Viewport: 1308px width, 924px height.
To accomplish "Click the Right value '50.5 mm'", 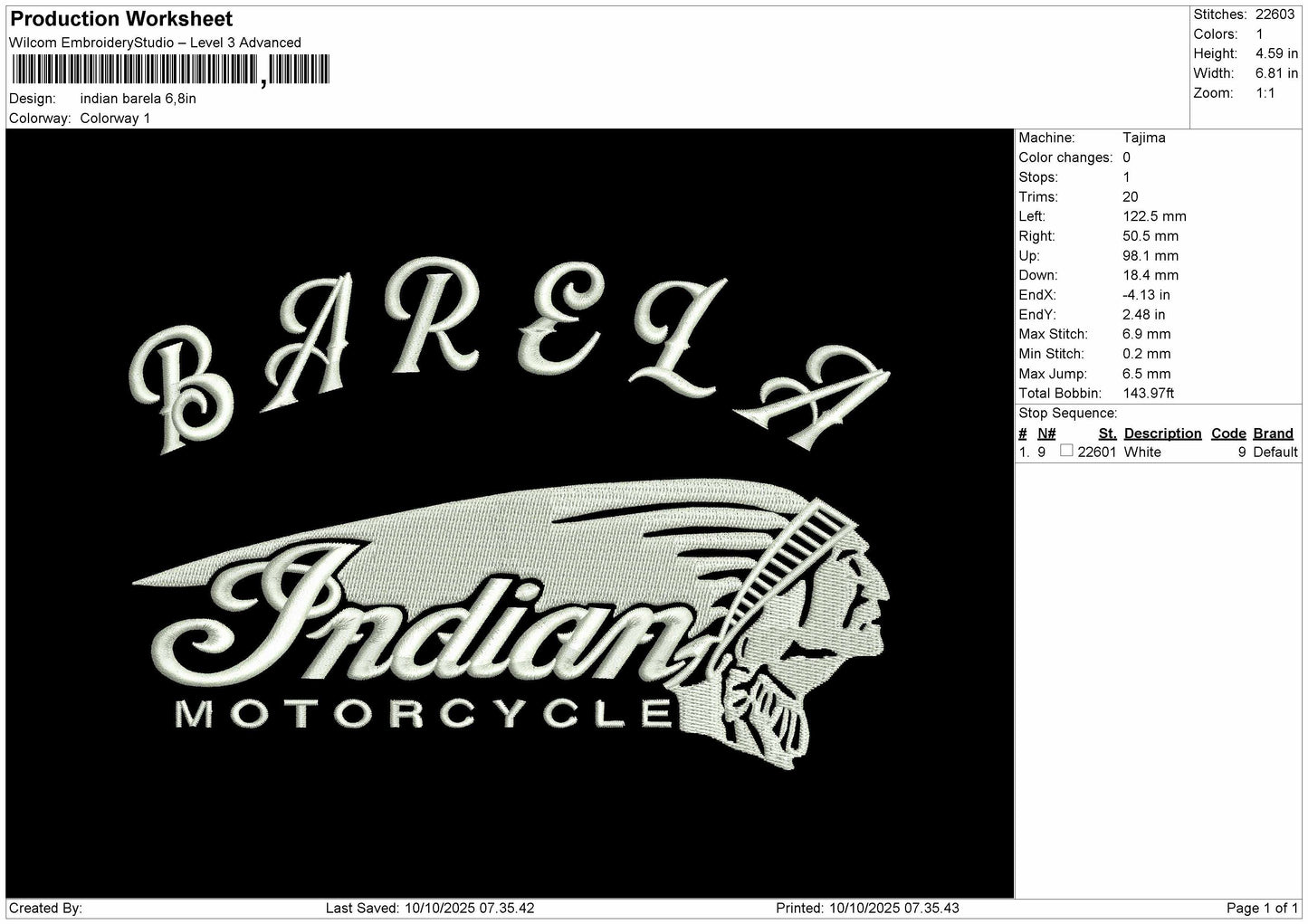I will pos(1150,236).
